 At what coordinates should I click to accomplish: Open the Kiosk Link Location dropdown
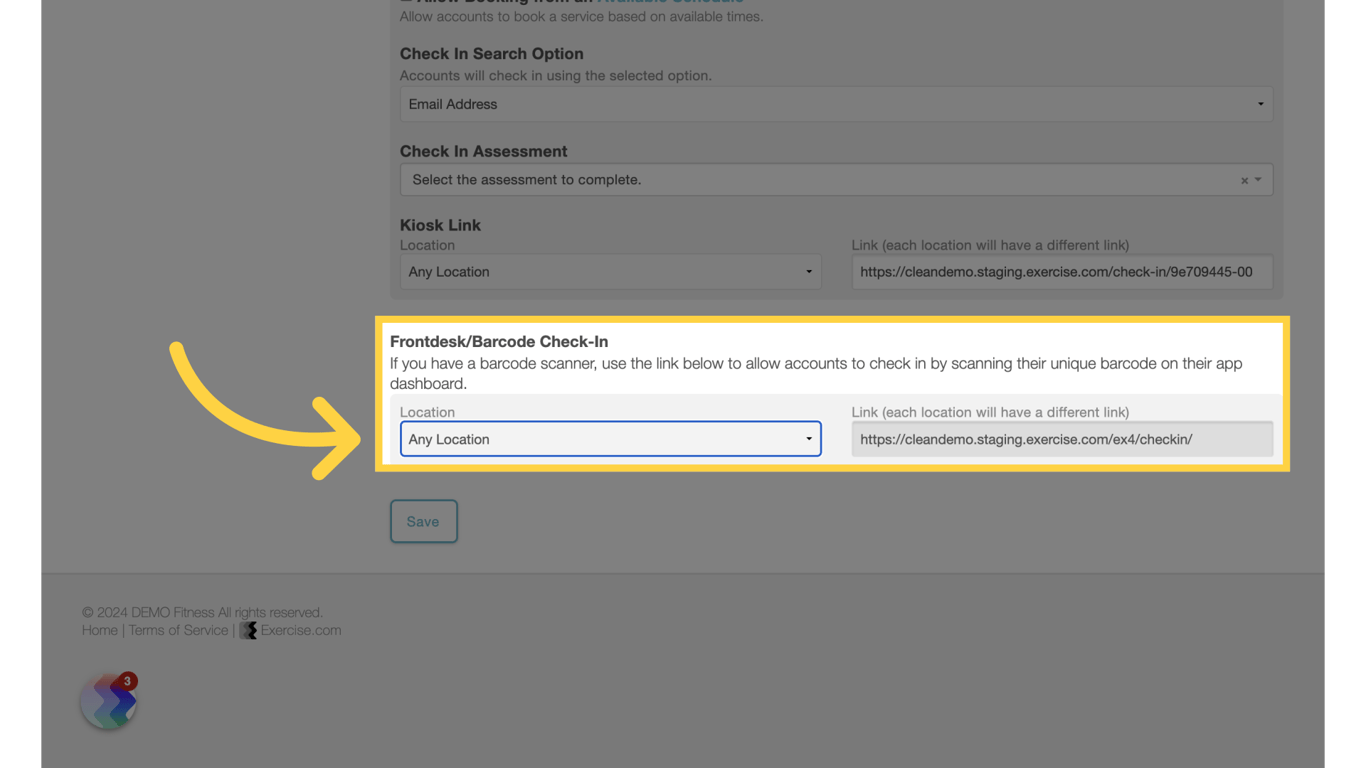point(610,272)
